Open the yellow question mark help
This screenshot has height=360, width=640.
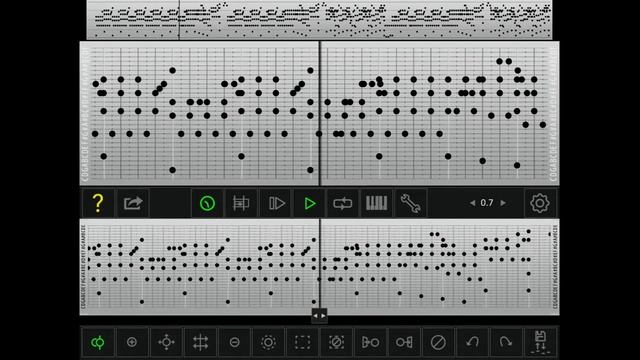[x=98, y=203]
